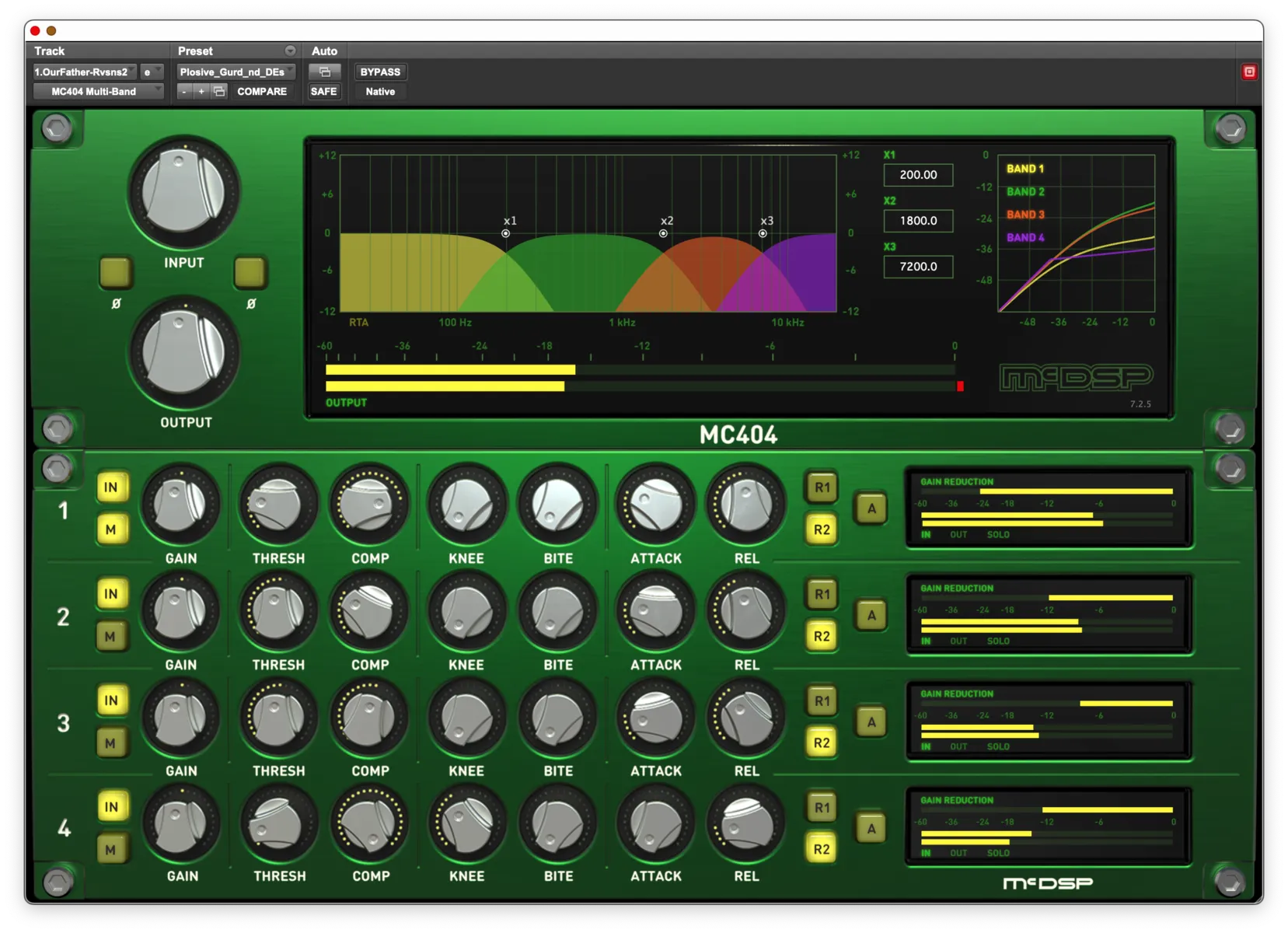This screenshot has height=933, width=1288.
Task: Click the copy settings icon under Auto
Action: tap(324, 71)
